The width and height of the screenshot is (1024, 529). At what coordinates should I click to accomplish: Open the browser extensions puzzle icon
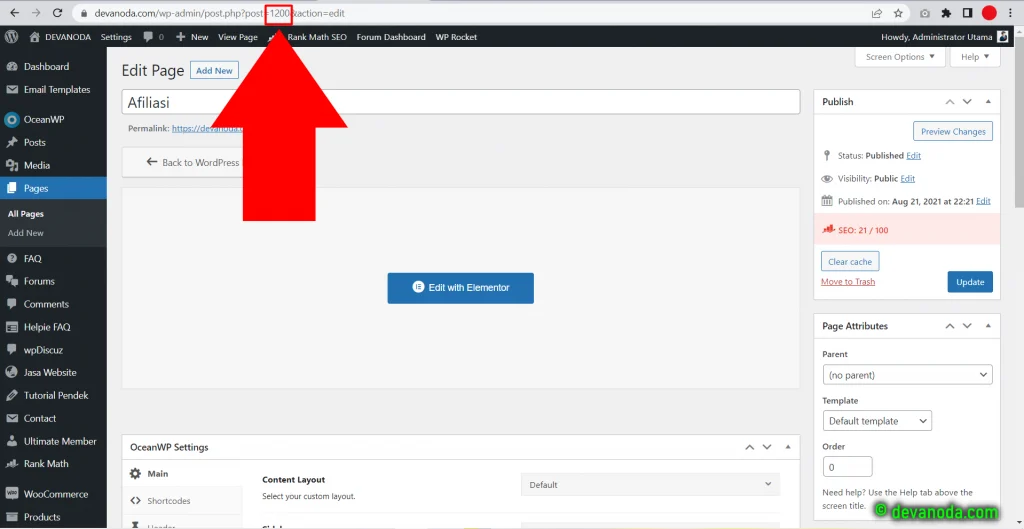[946, 13]
